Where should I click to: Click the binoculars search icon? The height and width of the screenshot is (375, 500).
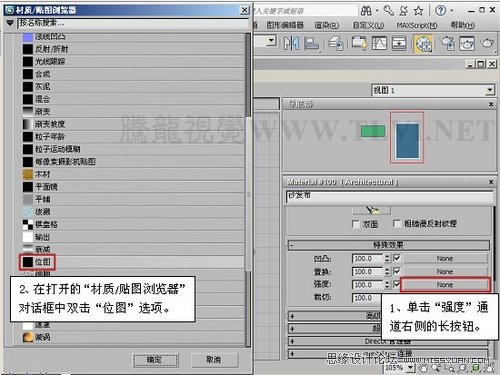coord(366,11)
